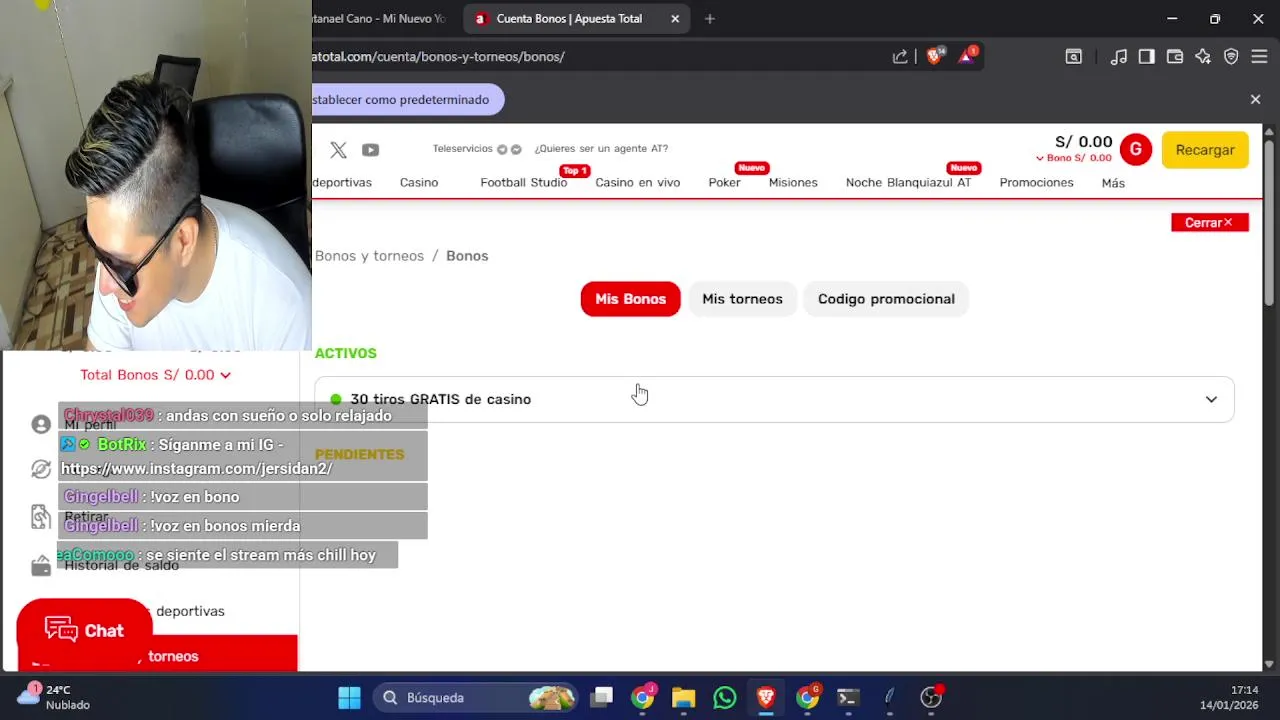This screenshot has width=1280, height=720.
Task: Click the Instagram link in chat overlay
Action: coord(196,469)
